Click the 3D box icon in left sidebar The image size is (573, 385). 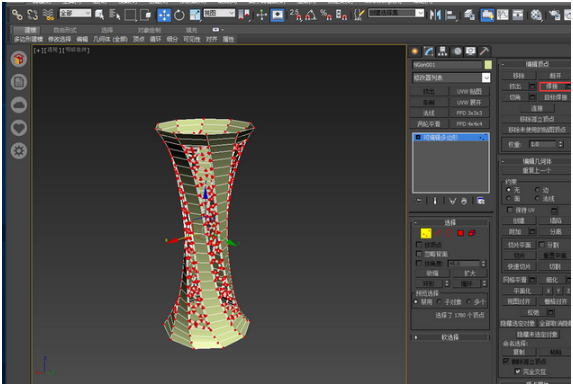pyautogui.click(x=19, y=59)
